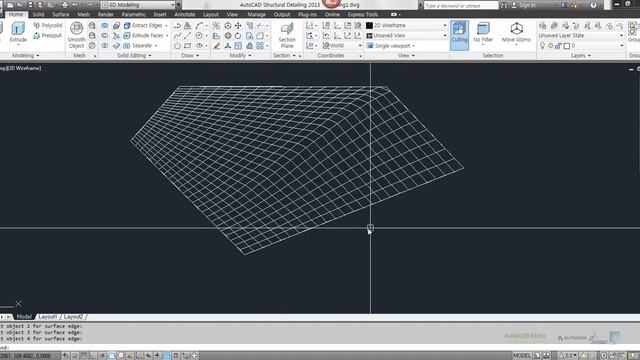The height and width of the screenshot is (360, 640).
Task: Click the Help question mark icon
Action: (593, 5)
